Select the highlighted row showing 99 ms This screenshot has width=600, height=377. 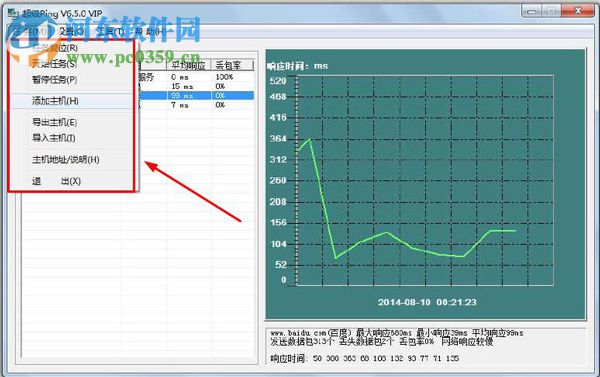pyautogui.click(x=195, y=96)
